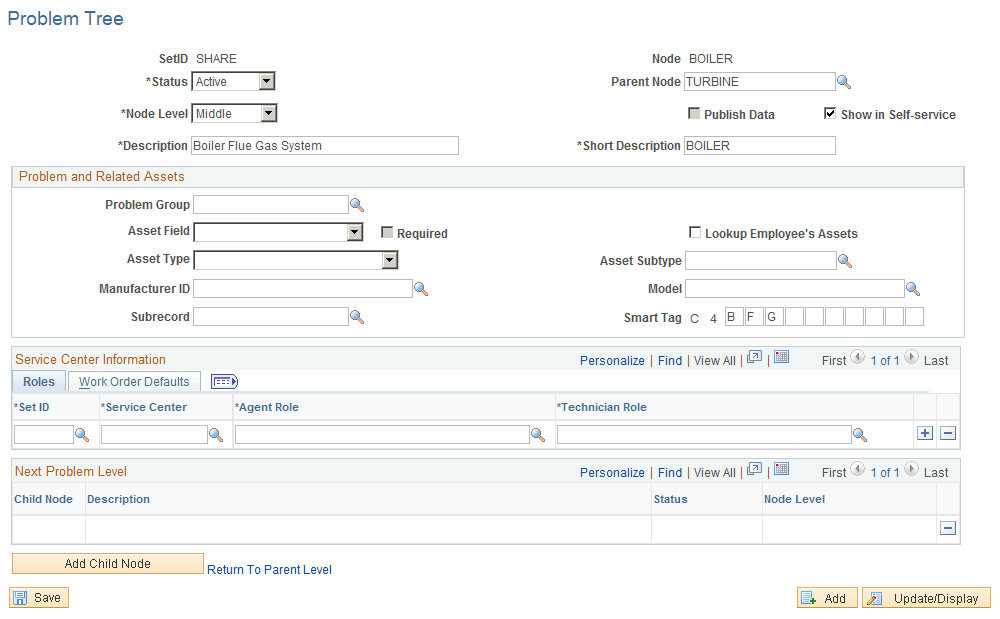Viewport: 1000px width, 619px height.
Task: Download Next Problem Level grid to spreadsheet
Action: tap(782, 469)
